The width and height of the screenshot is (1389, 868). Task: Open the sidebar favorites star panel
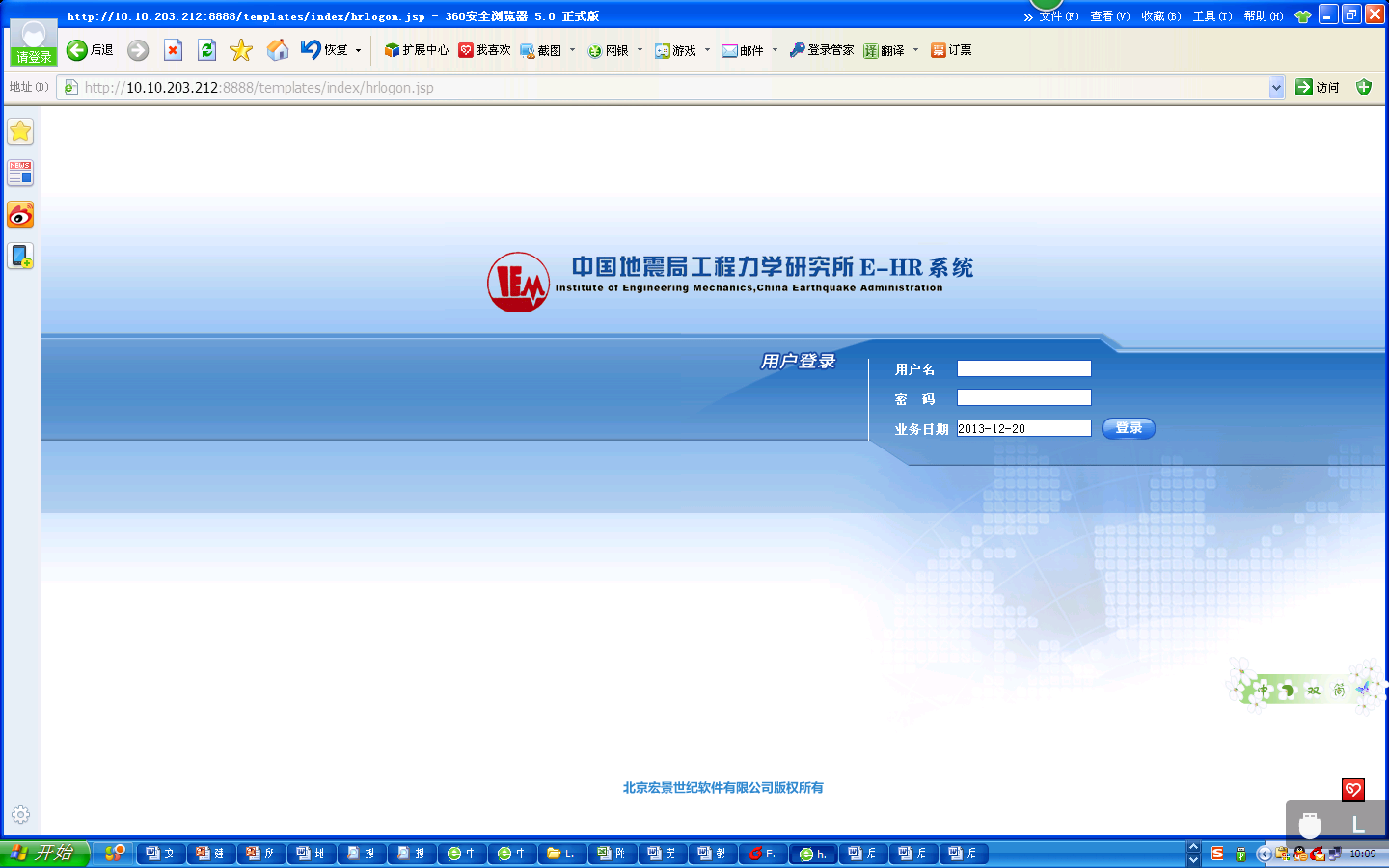20,131
